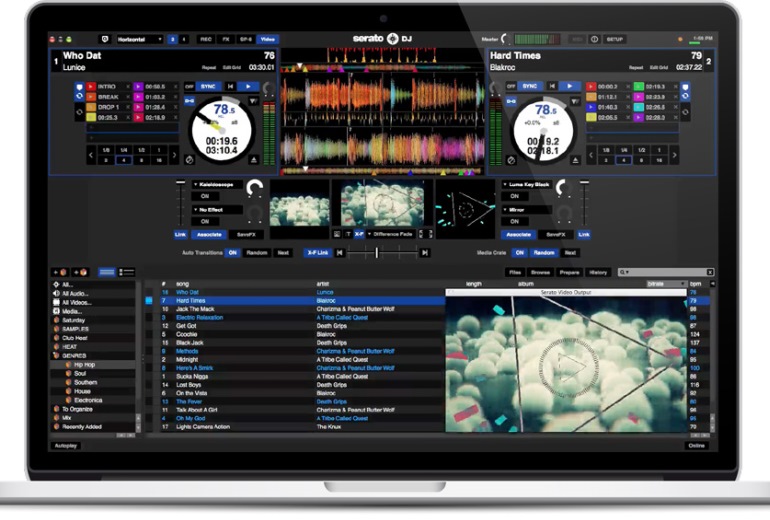The width and height of the screenshot is (770, 520).
Task: Toggle keylock on deck 2
Action: coord(511,101)
